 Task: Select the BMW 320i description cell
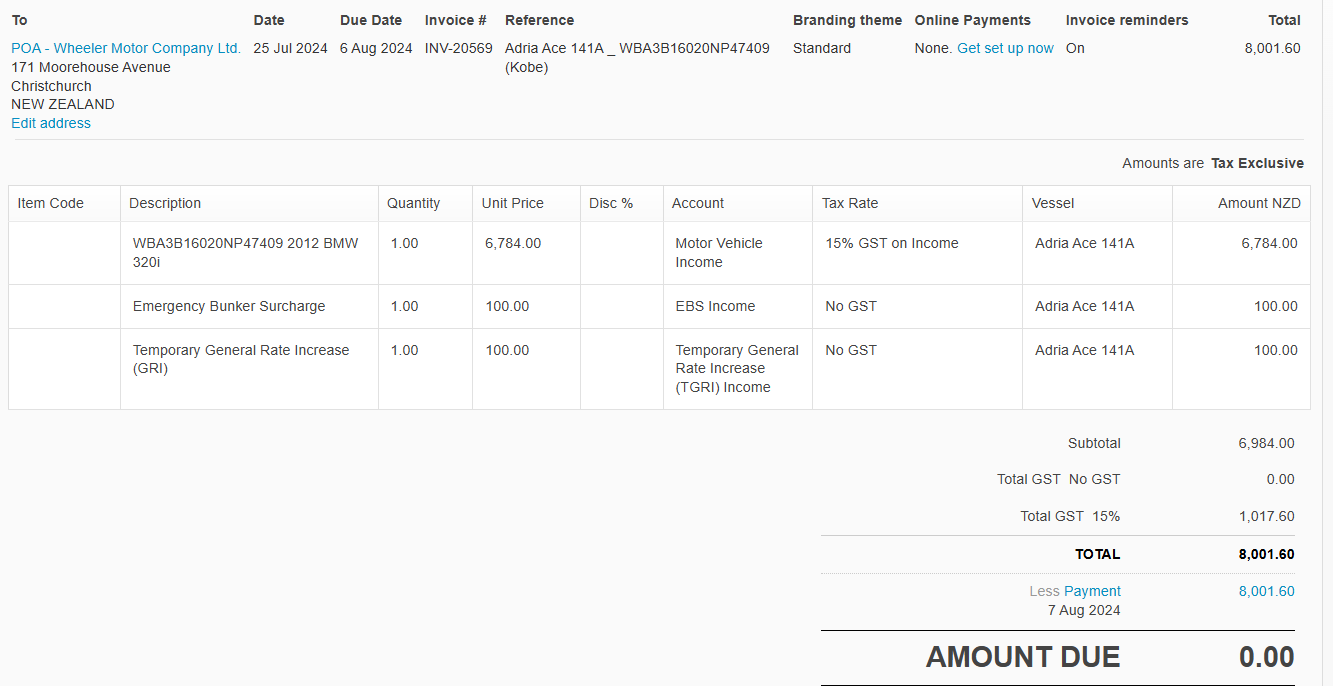pyautogui.click(x=249, y=253)
